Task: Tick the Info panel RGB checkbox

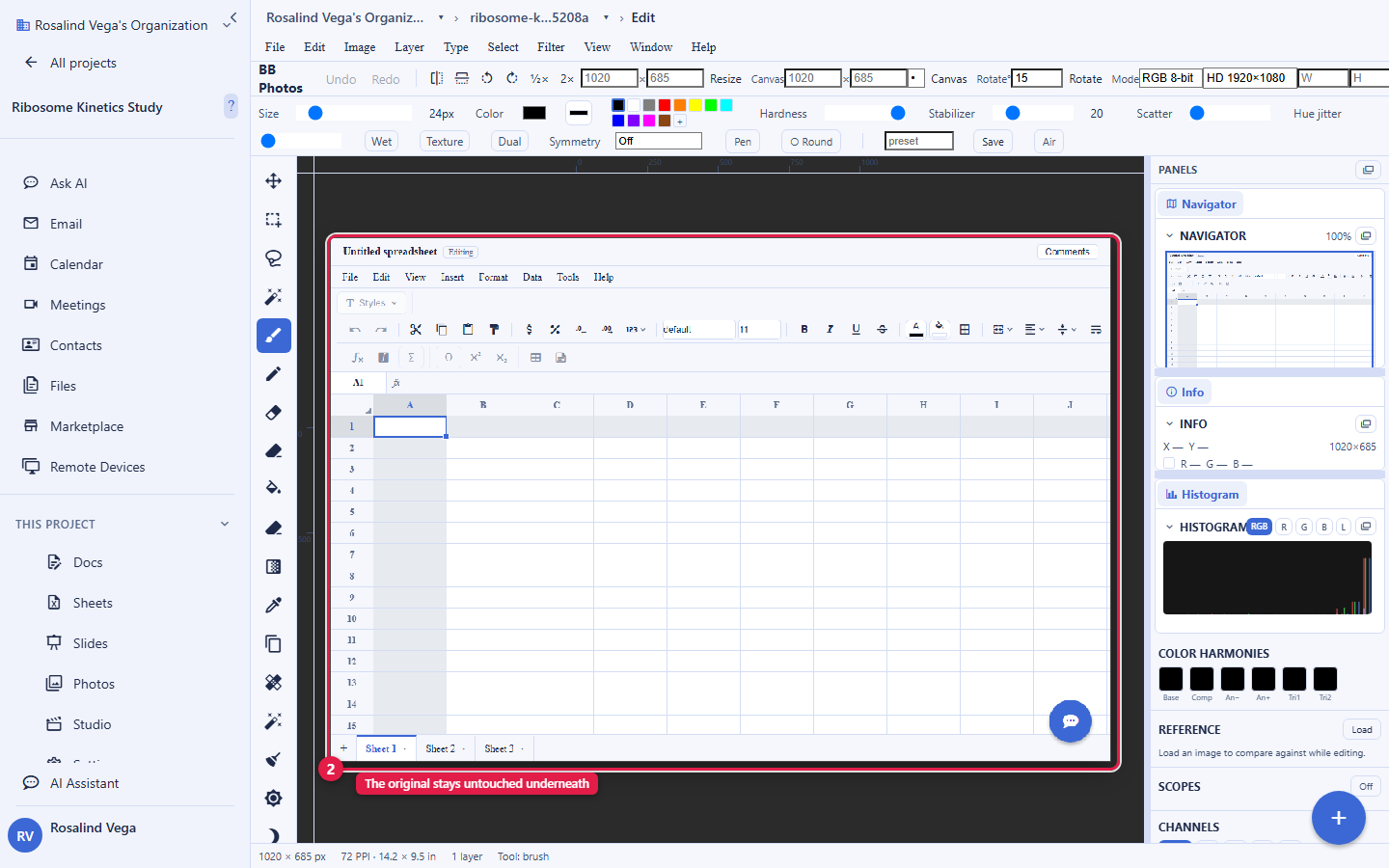Action: (1169, 464)
